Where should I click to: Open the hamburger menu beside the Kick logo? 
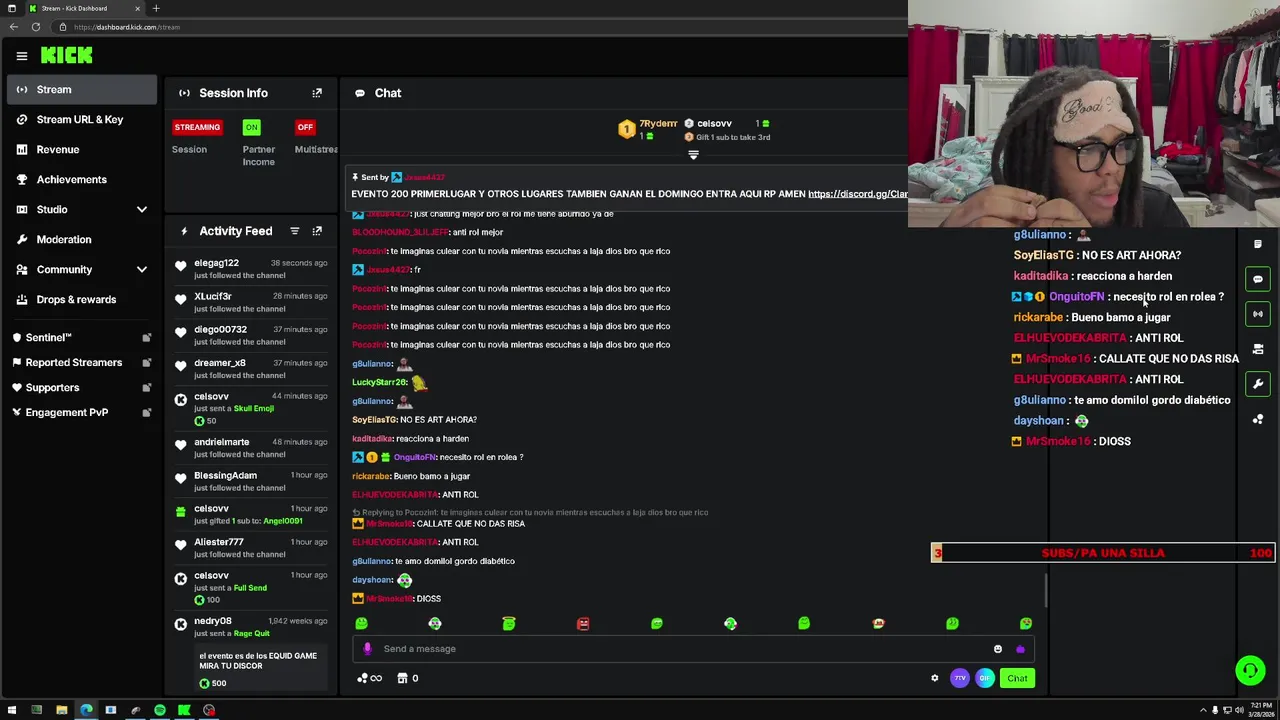coord(21,56)
